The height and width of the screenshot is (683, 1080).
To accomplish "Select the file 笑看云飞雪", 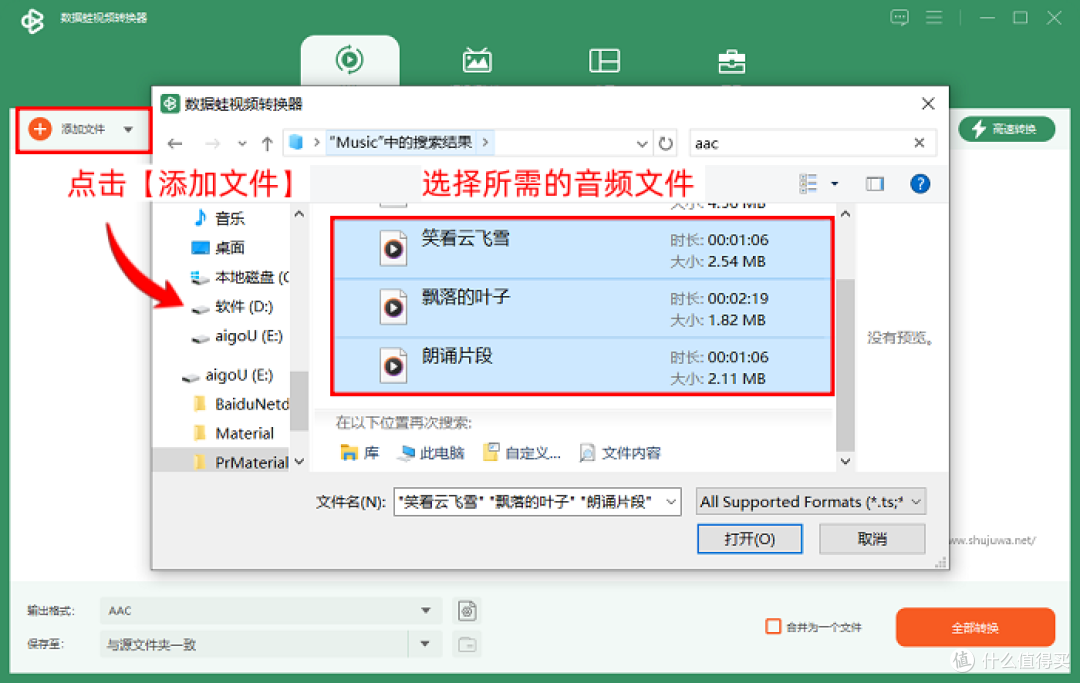I will point(583,249).
